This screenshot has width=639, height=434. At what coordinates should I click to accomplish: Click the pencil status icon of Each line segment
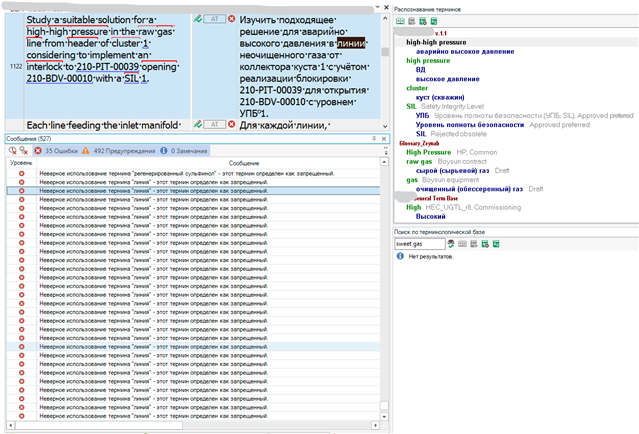tap(198, 124)
